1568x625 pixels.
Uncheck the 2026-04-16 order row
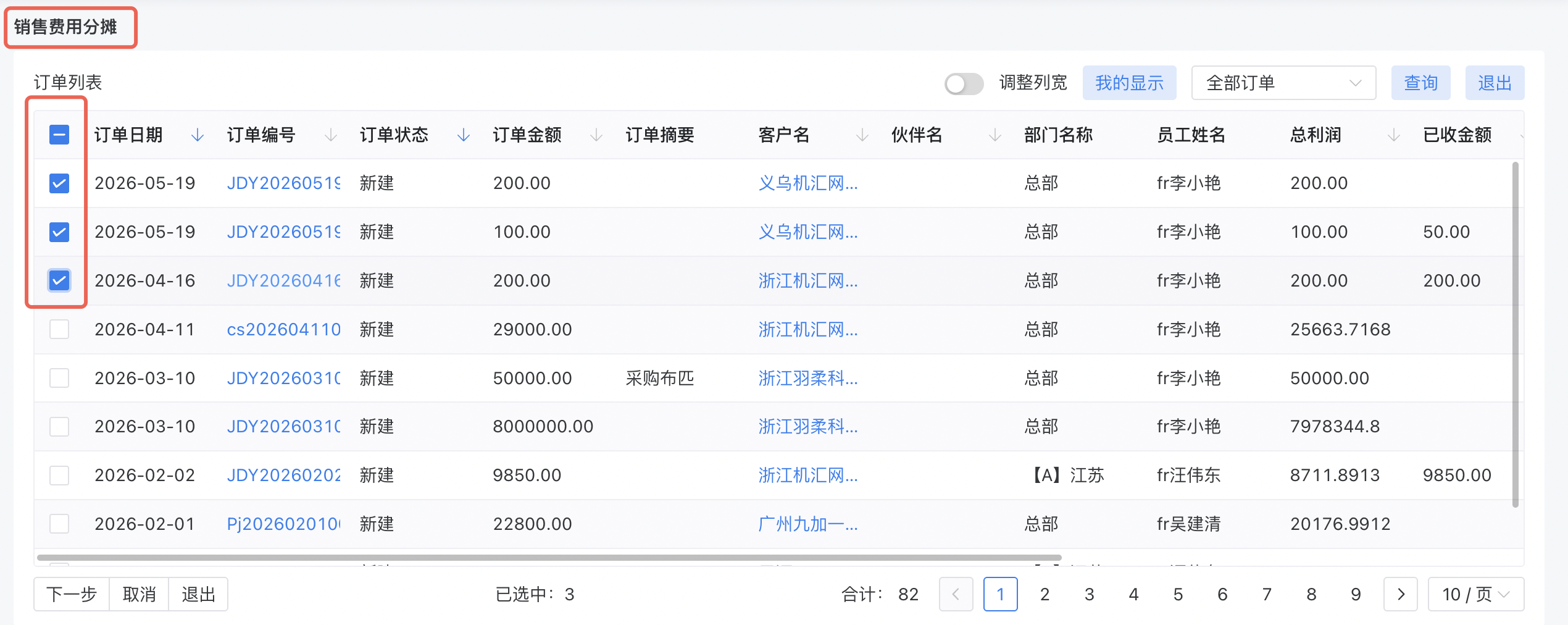[59, 280]
